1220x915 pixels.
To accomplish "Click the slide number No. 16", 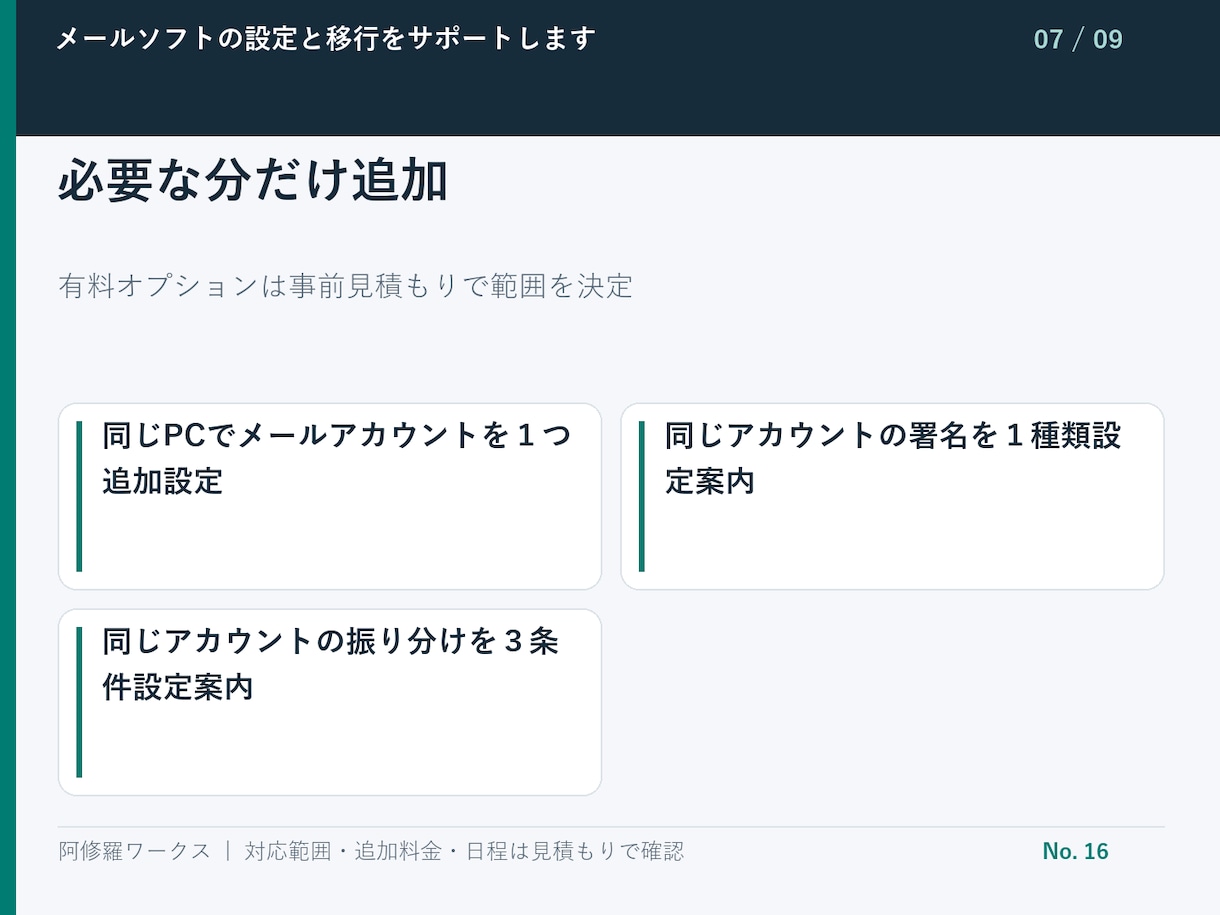I will click(1075, 851).
